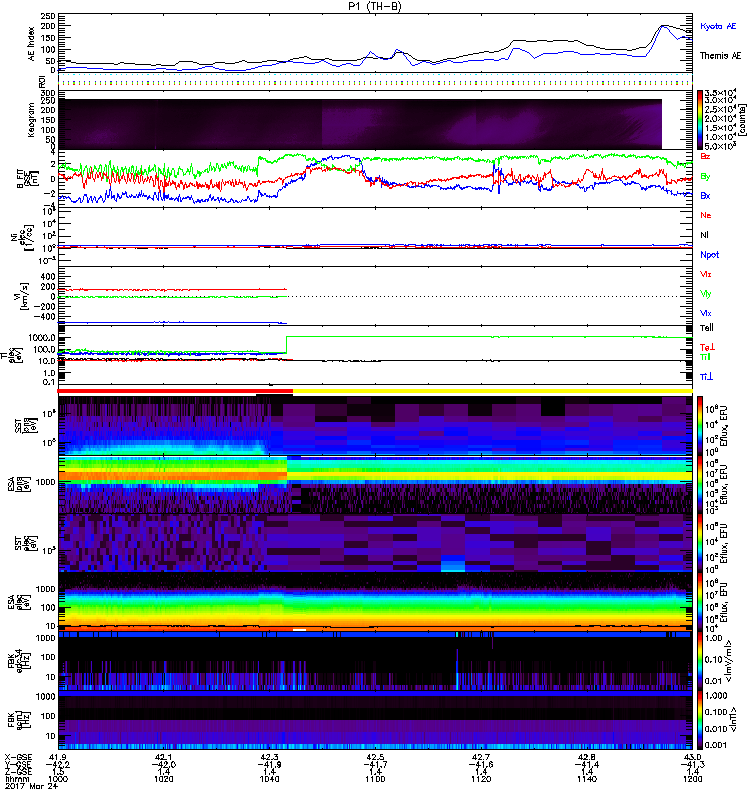Select X-GSE value "43.0"
This screenshot has width=750, height=800.
pyautogui.click(x=692, y=757)
